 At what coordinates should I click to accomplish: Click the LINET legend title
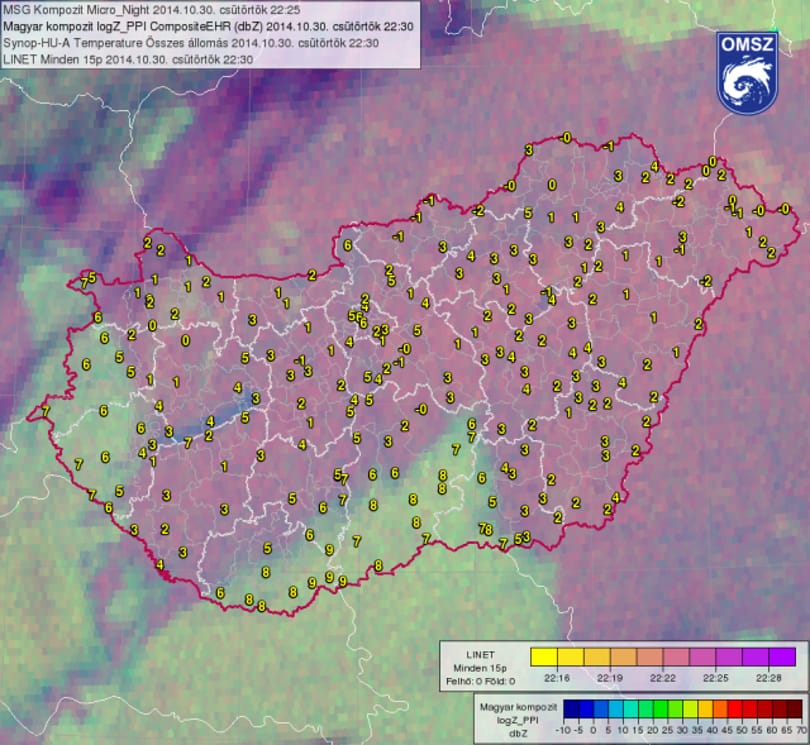pyautogui.click(x=480, y=655)
